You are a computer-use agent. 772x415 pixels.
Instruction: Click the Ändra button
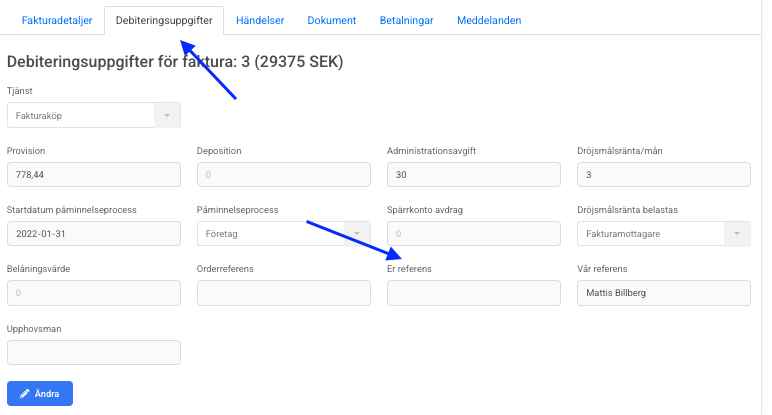click(x=40, y=393)
